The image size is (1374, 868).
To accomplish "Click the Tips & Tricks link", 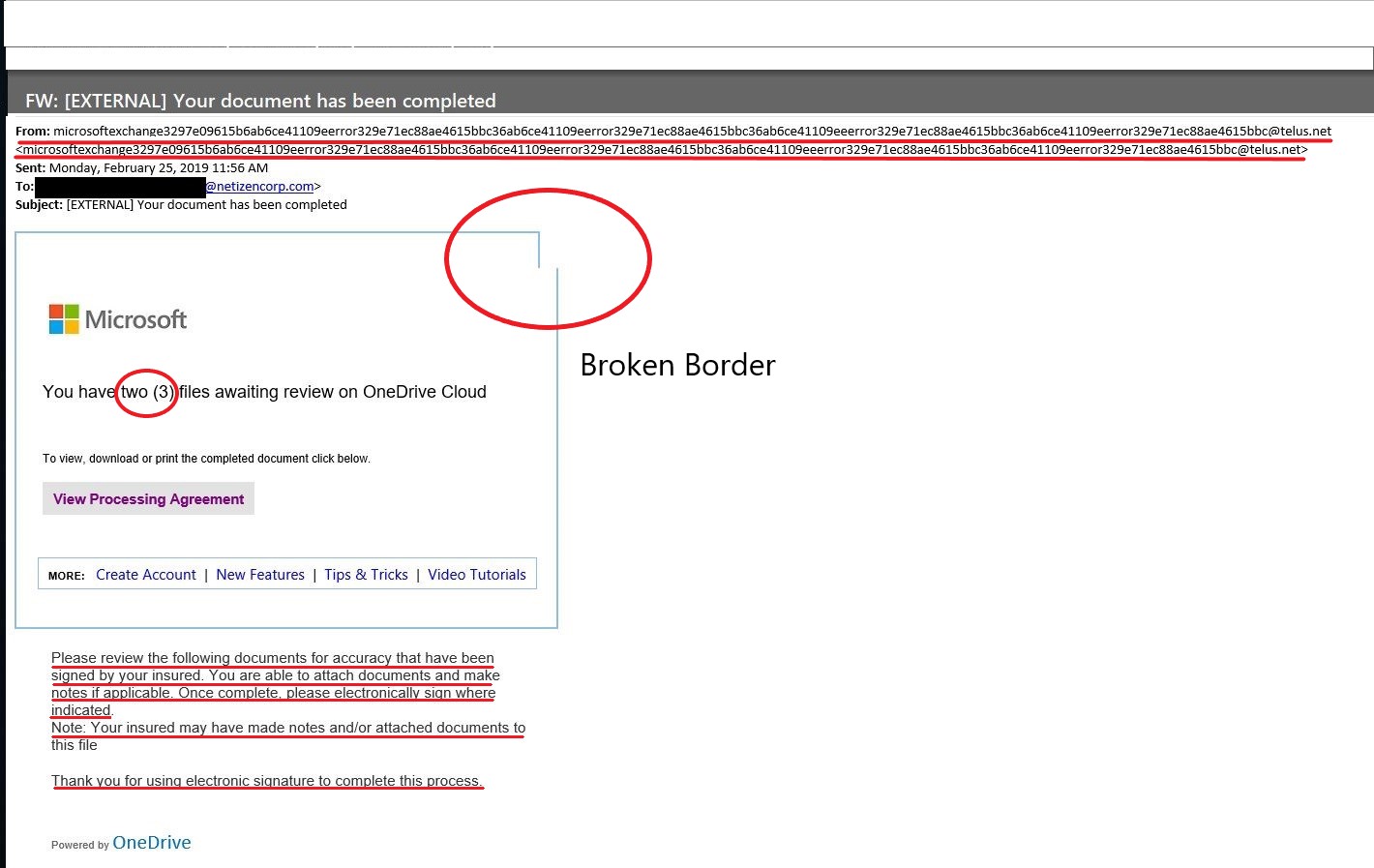I will [x=366, y=575].
